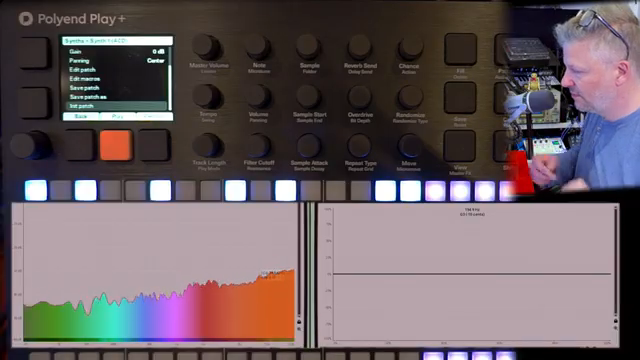Click the Move knob

click(410, 145)
